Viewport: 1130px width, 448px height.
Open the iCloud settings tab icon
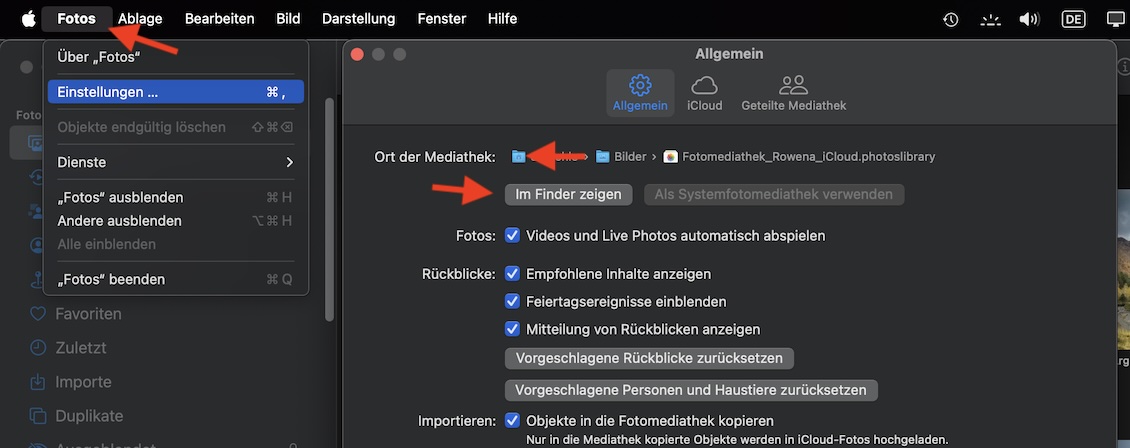[705, 86]
